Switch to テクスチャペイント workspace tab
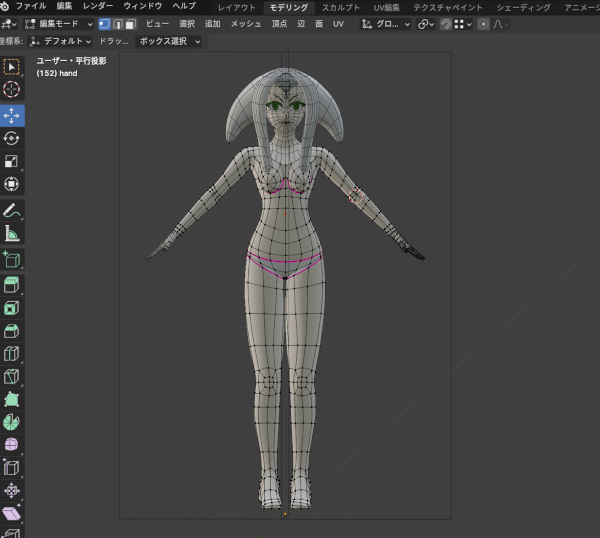600x538 pixels. click(448, 7)
